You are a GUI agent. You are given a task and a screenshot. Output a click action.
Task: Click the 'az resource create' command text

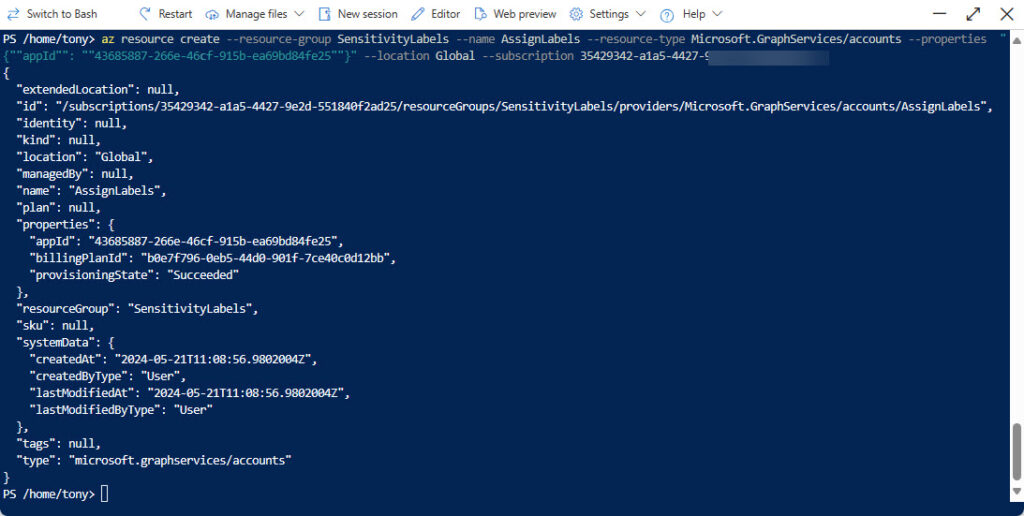coord(161,39)
